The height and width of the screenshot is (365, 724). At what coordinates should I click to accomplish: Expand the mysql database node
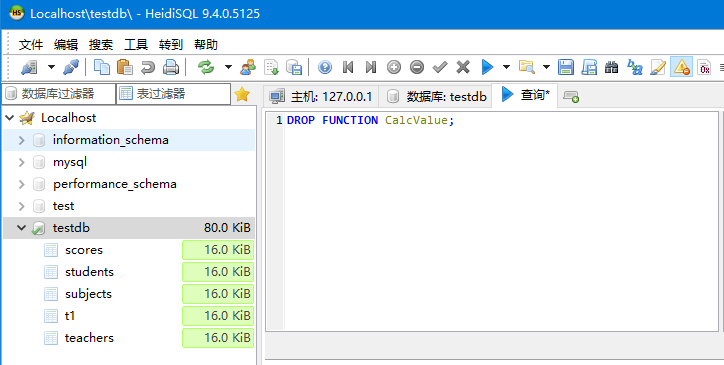point(21,162)
